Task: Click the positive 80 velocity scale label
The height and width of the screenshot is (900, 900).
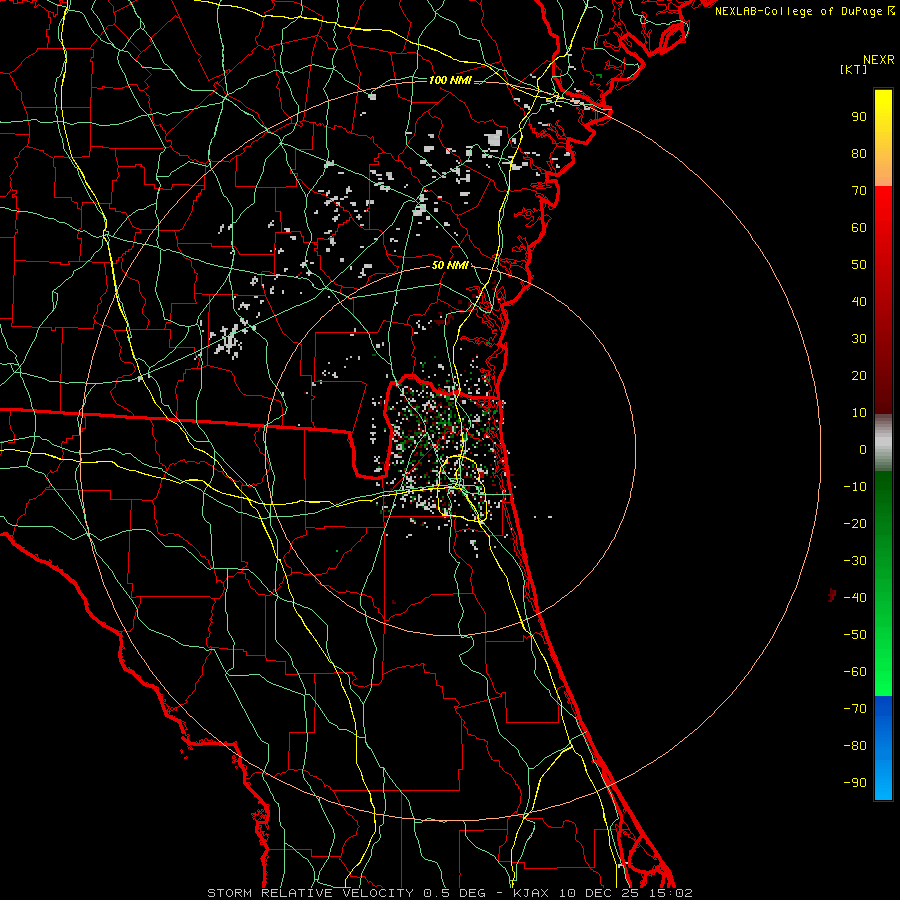Action: (859, 153)
